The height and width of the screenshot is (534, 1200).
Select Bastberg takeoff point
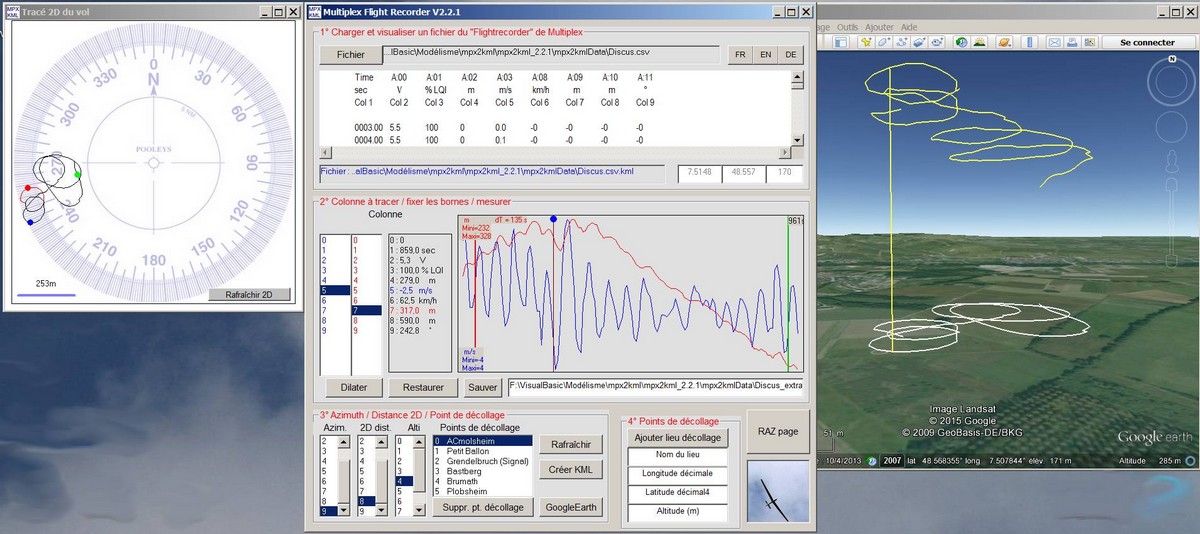pyautogui.click(x=483, y=471)
